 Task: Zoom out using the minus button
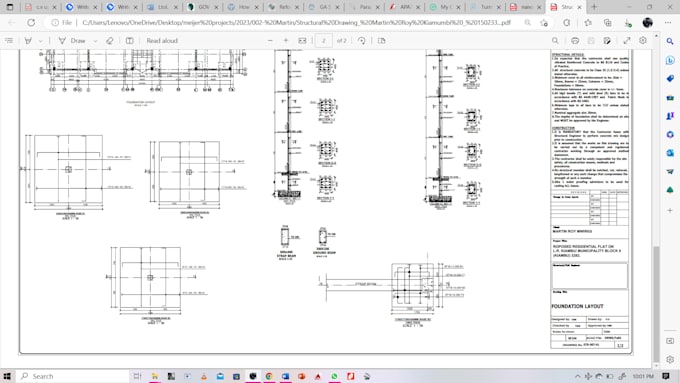coord(270,40)
